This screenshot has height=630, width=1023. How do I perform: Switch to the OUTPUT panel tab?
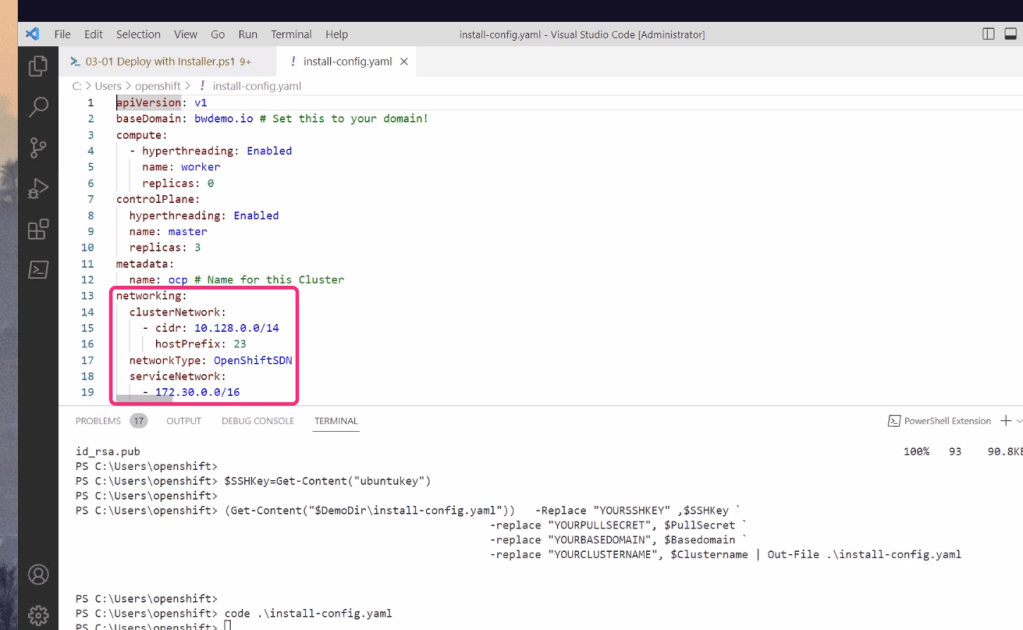click(183, 421)
